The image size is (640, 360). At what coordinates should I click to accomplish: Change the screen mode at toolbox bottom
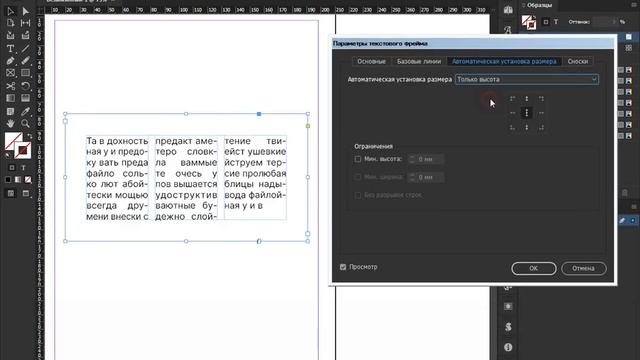tap(26, 193)
